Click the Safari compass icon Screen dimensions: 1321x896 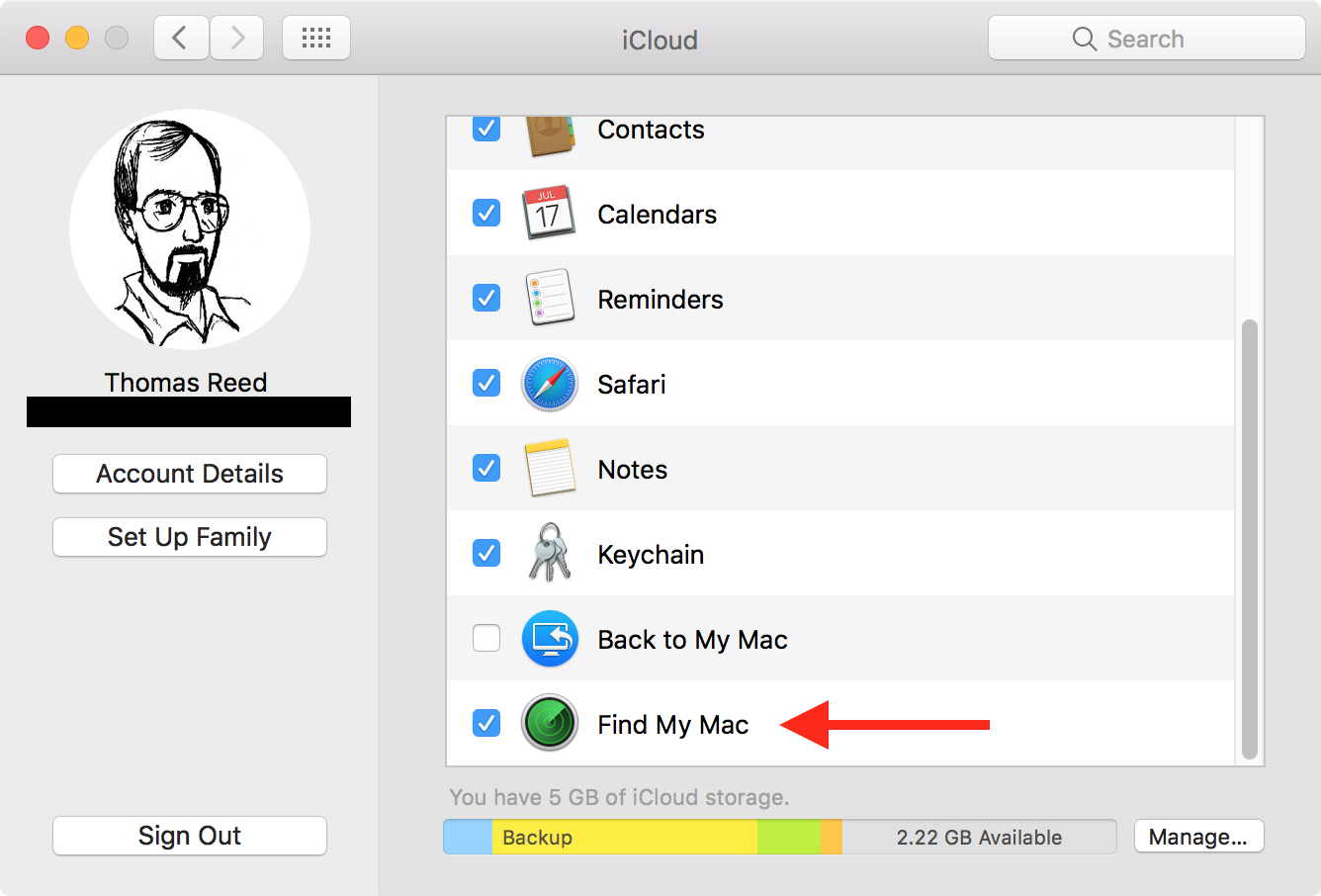coord(549,384)
